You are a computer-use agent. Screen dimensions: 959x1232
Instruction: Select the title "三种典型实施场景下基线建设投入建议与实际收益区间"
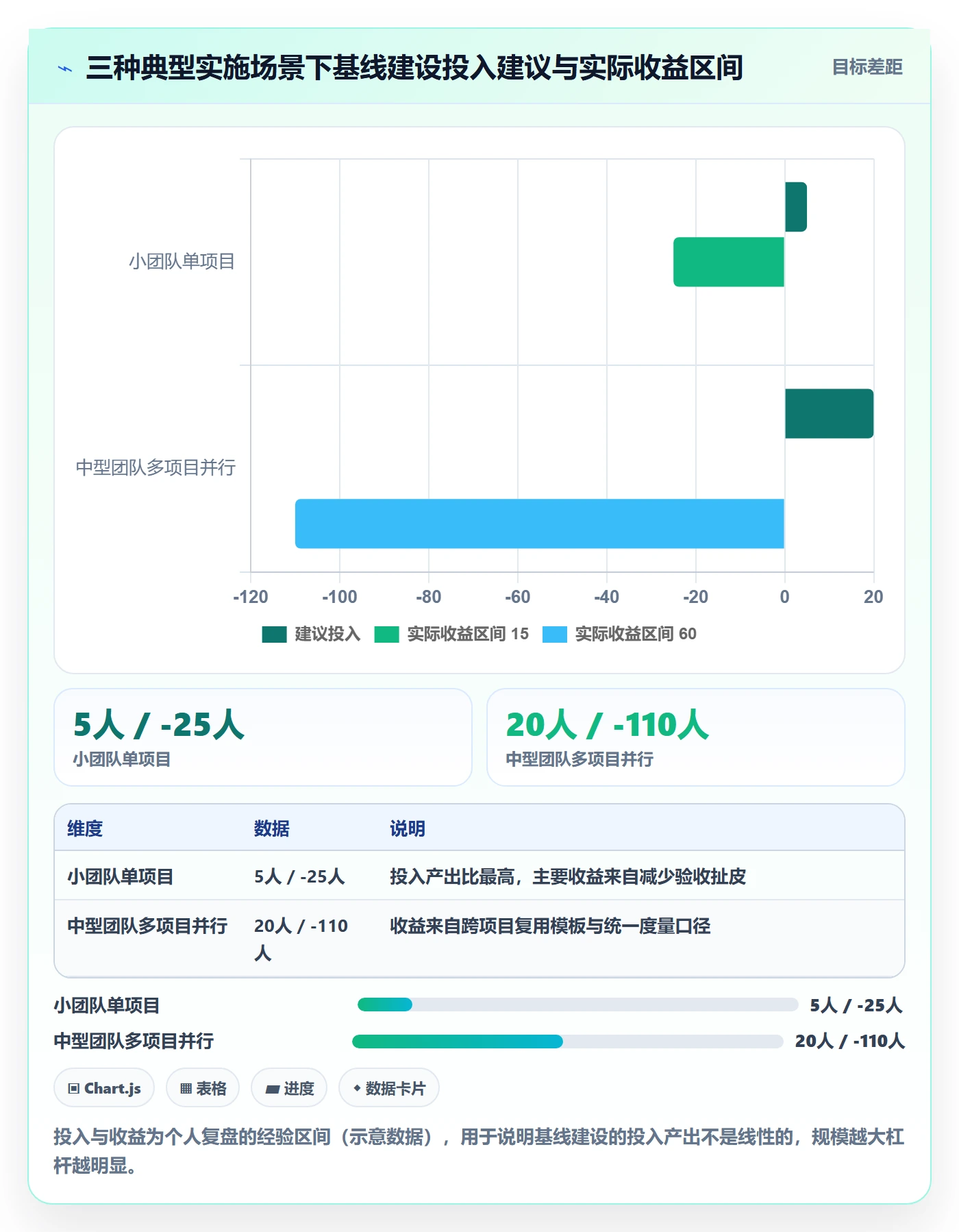pyautogui.click(x=414, y=68)
